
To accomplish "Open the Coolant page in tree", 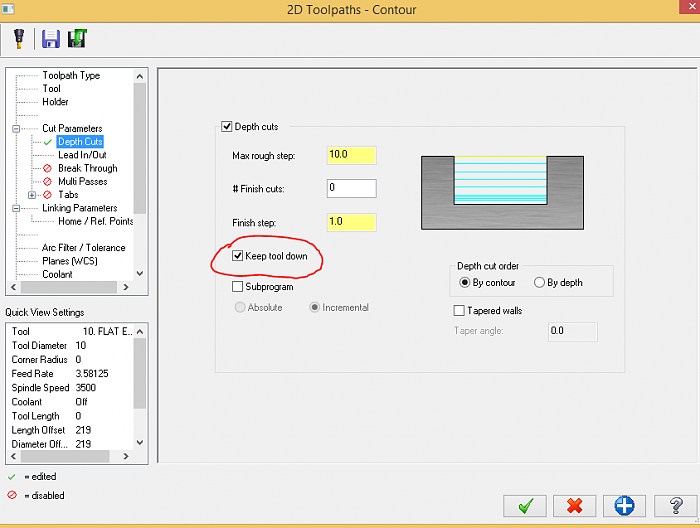I will (x=57, y=274).
